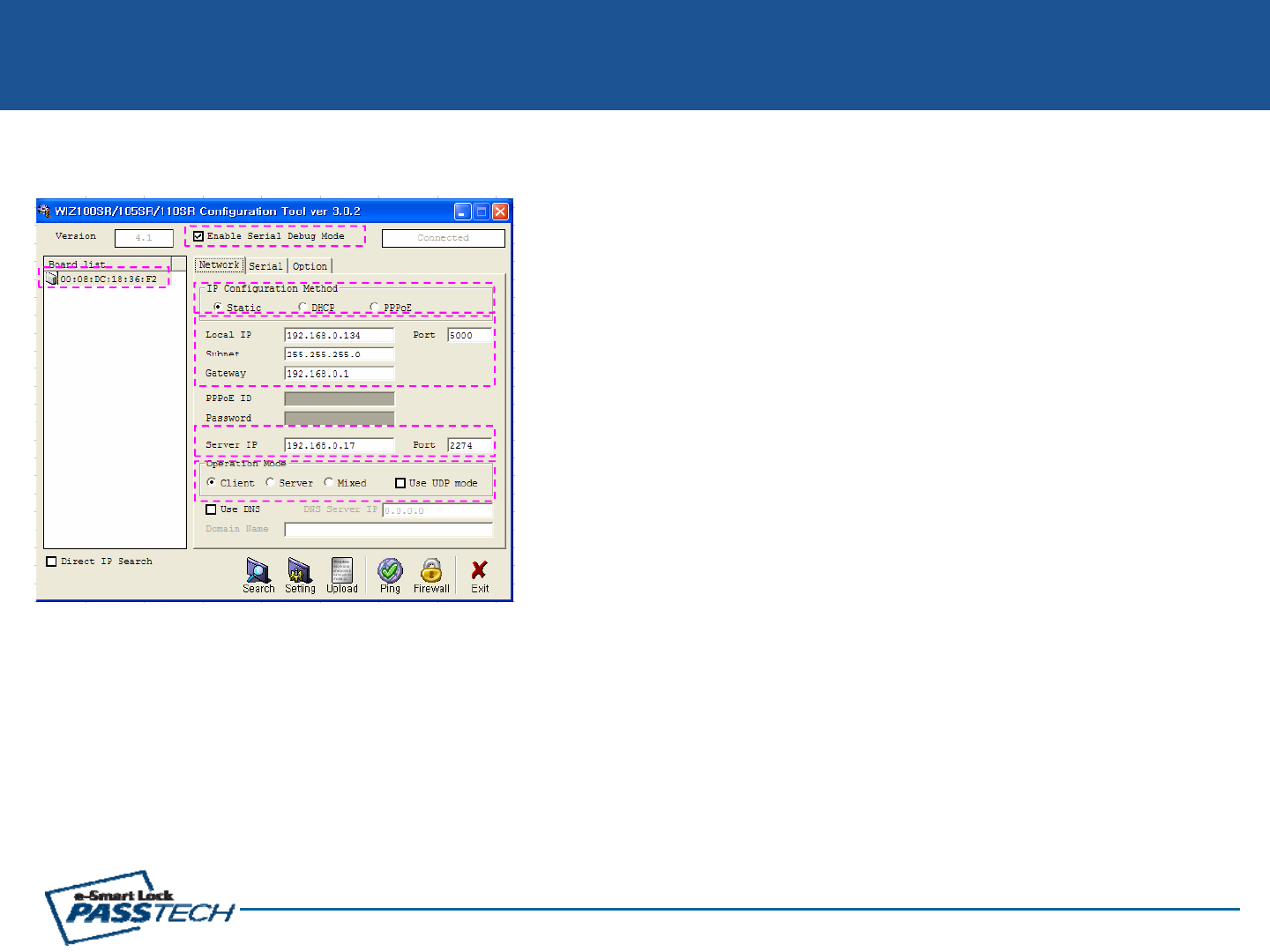Switch to the Network tab
This screenshot has height=952, width=1270.
point(219,264)
